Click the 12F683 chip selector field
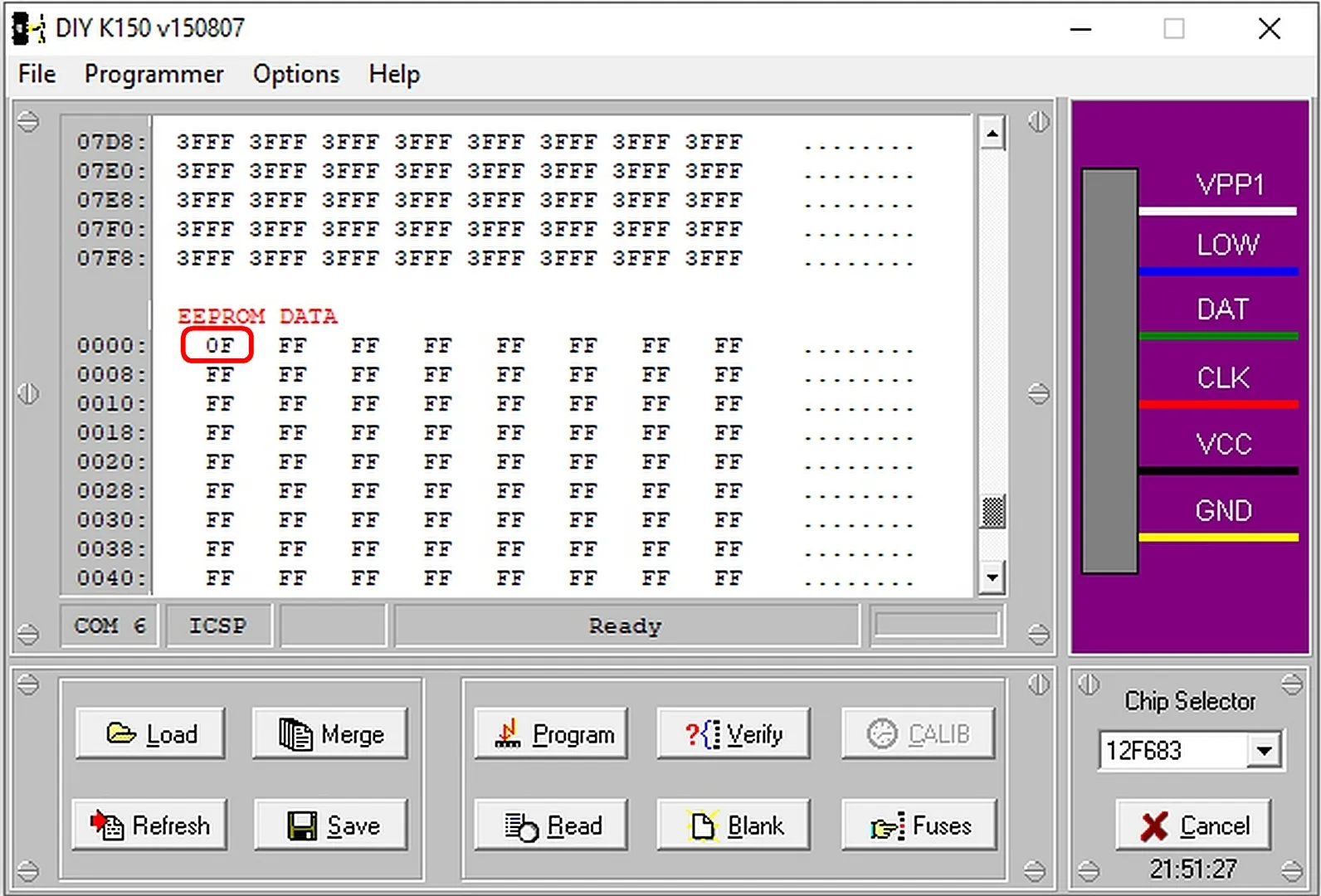The height and width of the screenshot is (896, 1321). (x=1172, y=752)
